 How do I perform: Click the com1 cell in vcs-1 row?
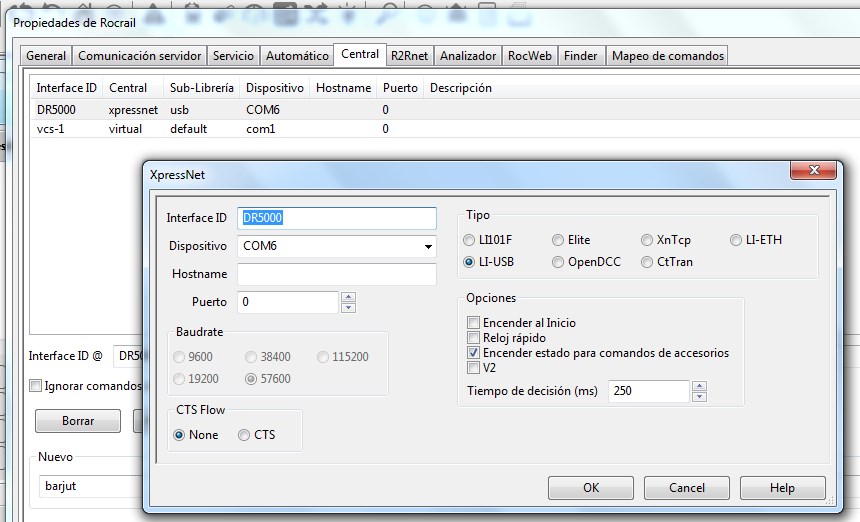tap(261, 129)
